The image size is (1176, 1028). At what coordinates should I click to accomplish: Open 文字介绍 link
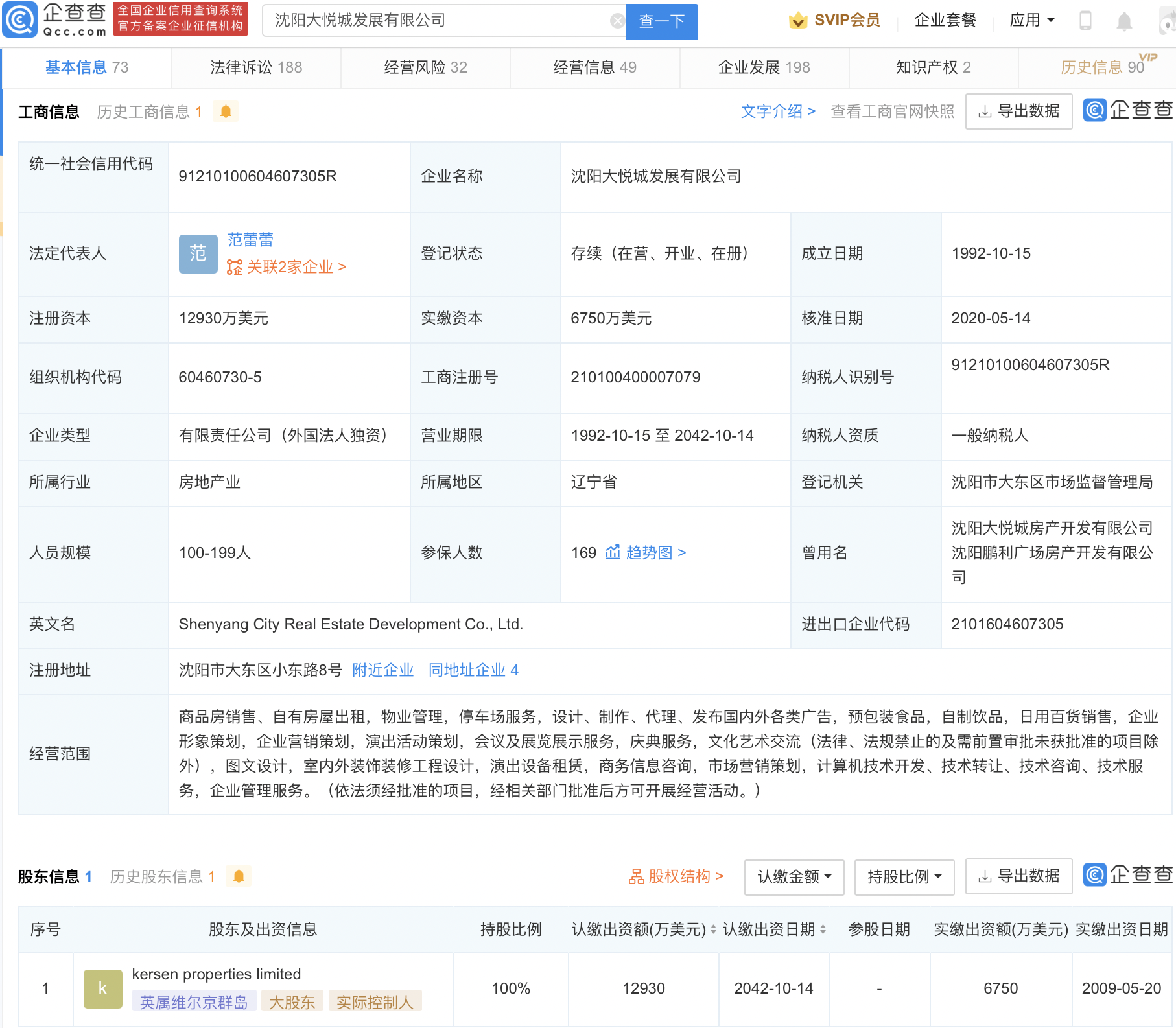[778, 111]
